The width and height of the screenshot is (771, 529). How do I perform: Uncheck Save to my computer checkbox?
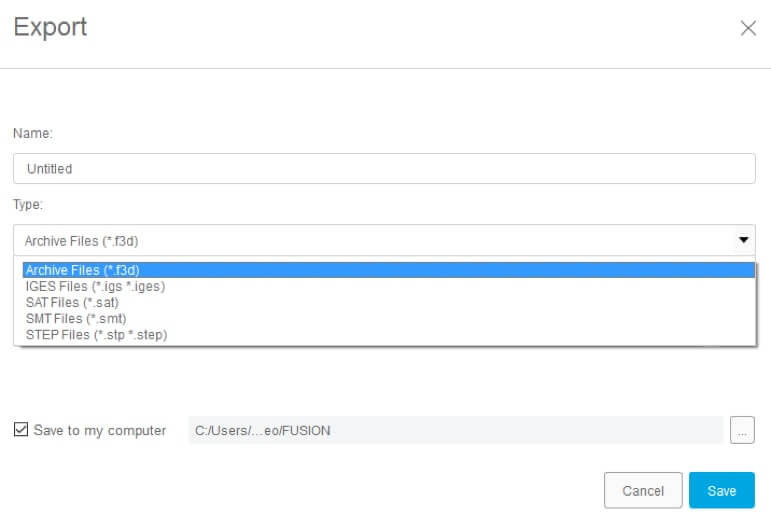(x=21, y=430)
